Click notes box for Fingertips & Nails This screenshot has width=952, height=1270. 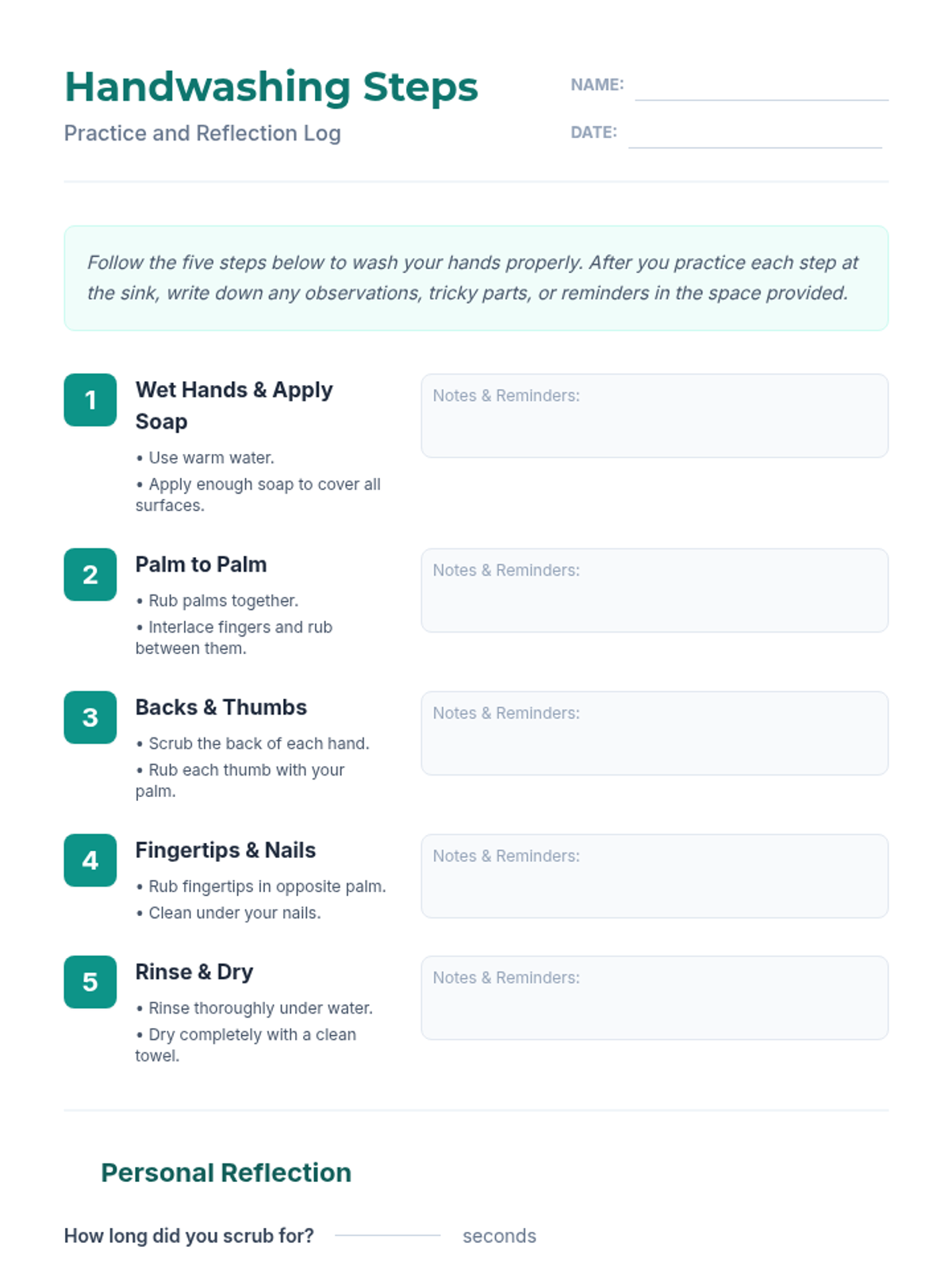(x=654, y=876)
